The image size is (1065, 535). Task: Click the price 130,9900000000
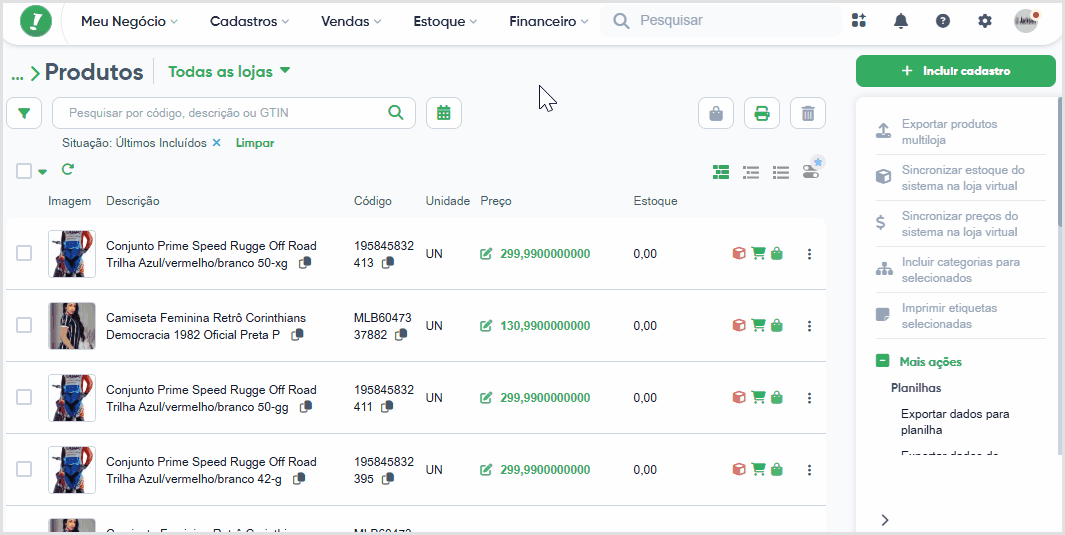(x=545, y=326)
